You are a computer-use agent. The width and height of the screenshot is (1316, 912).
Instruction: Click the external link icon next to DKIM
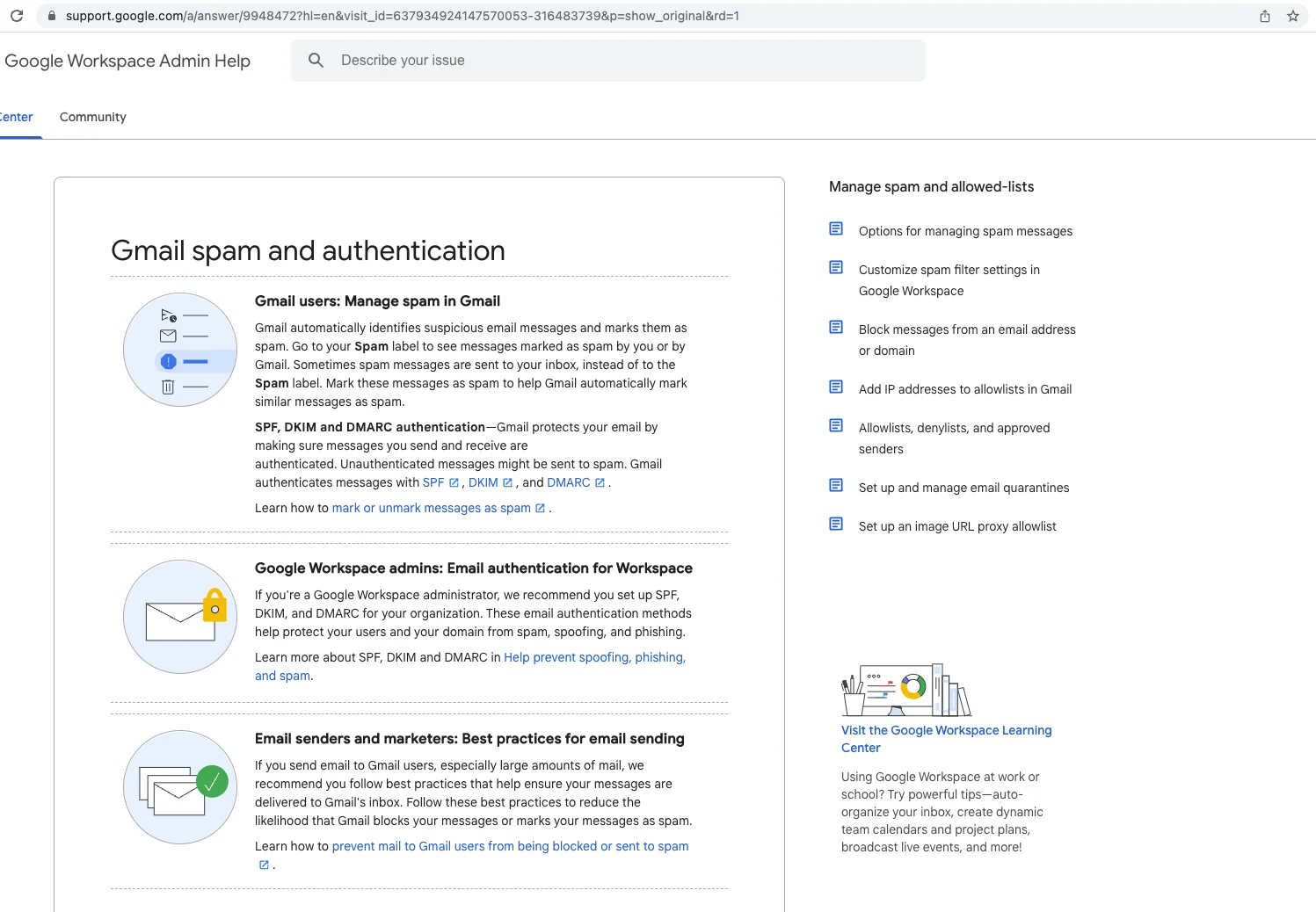(x=507, y=482)
